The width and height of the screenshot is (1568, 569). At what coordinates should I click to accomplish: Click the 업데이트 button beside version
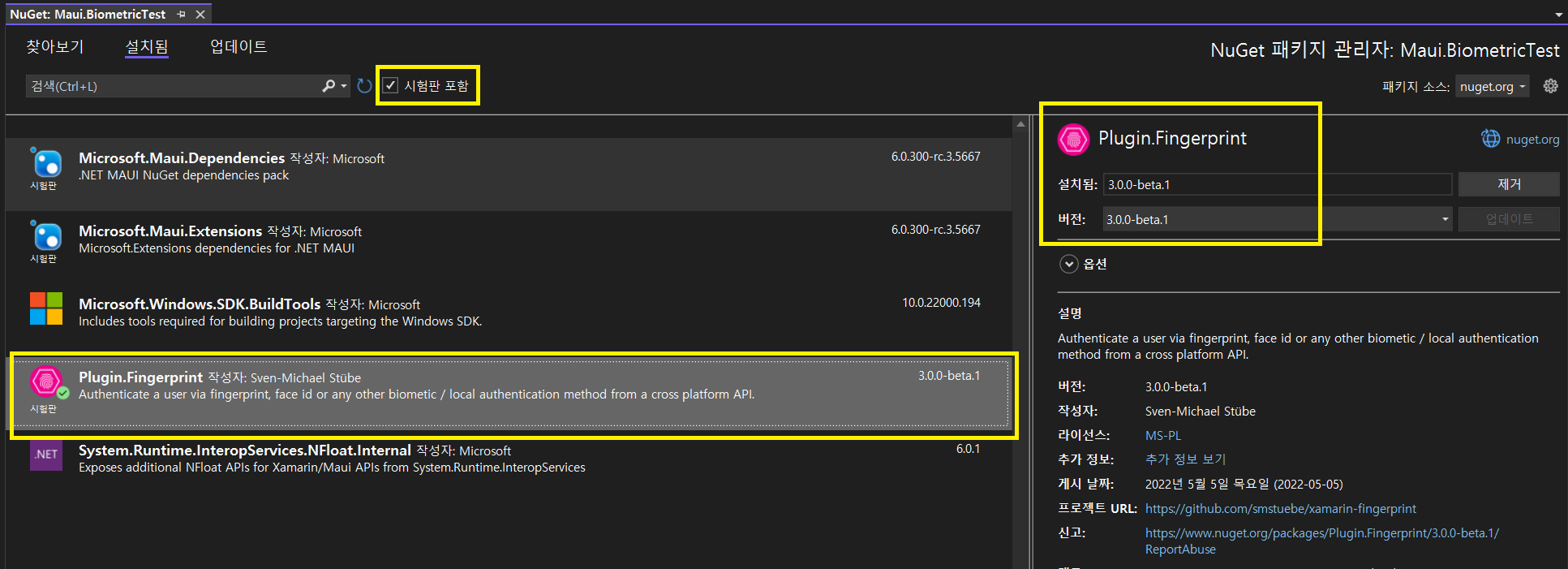pos(1509,219)
